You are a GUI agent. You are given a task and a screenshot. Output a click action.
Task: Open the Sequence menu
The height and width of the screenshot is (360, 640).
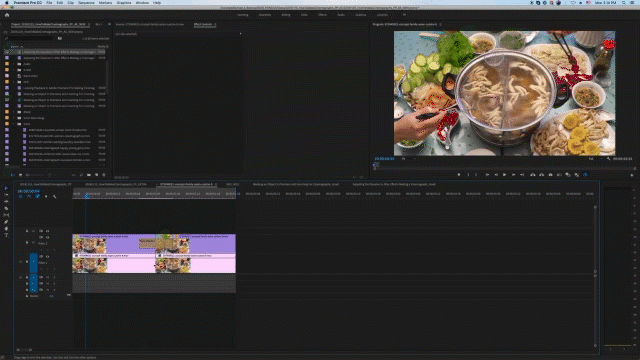[86, 2]
